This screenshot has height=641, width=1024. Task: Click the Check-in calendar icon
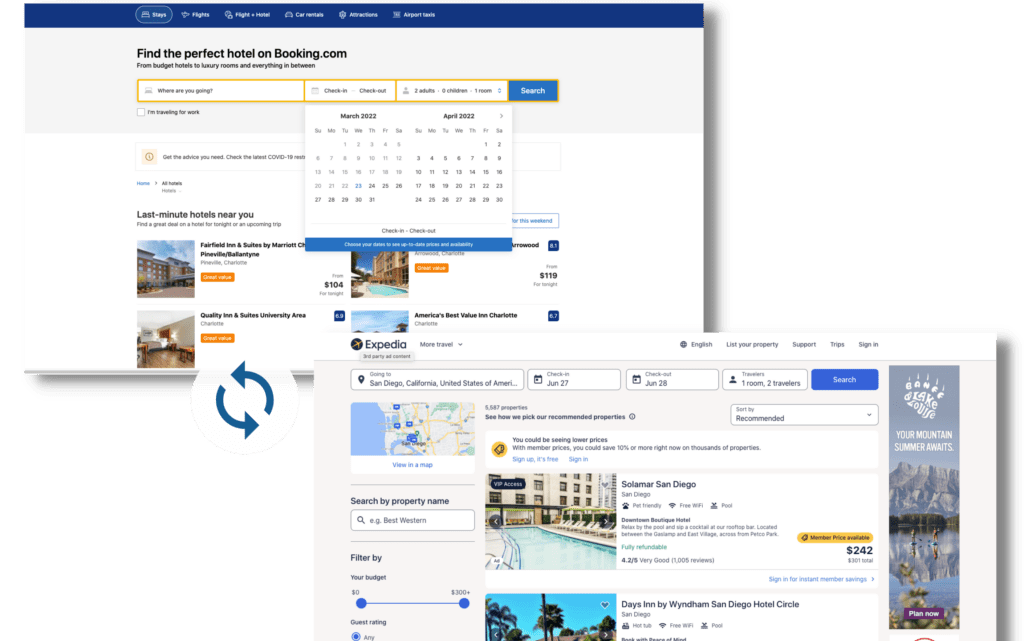538,379
